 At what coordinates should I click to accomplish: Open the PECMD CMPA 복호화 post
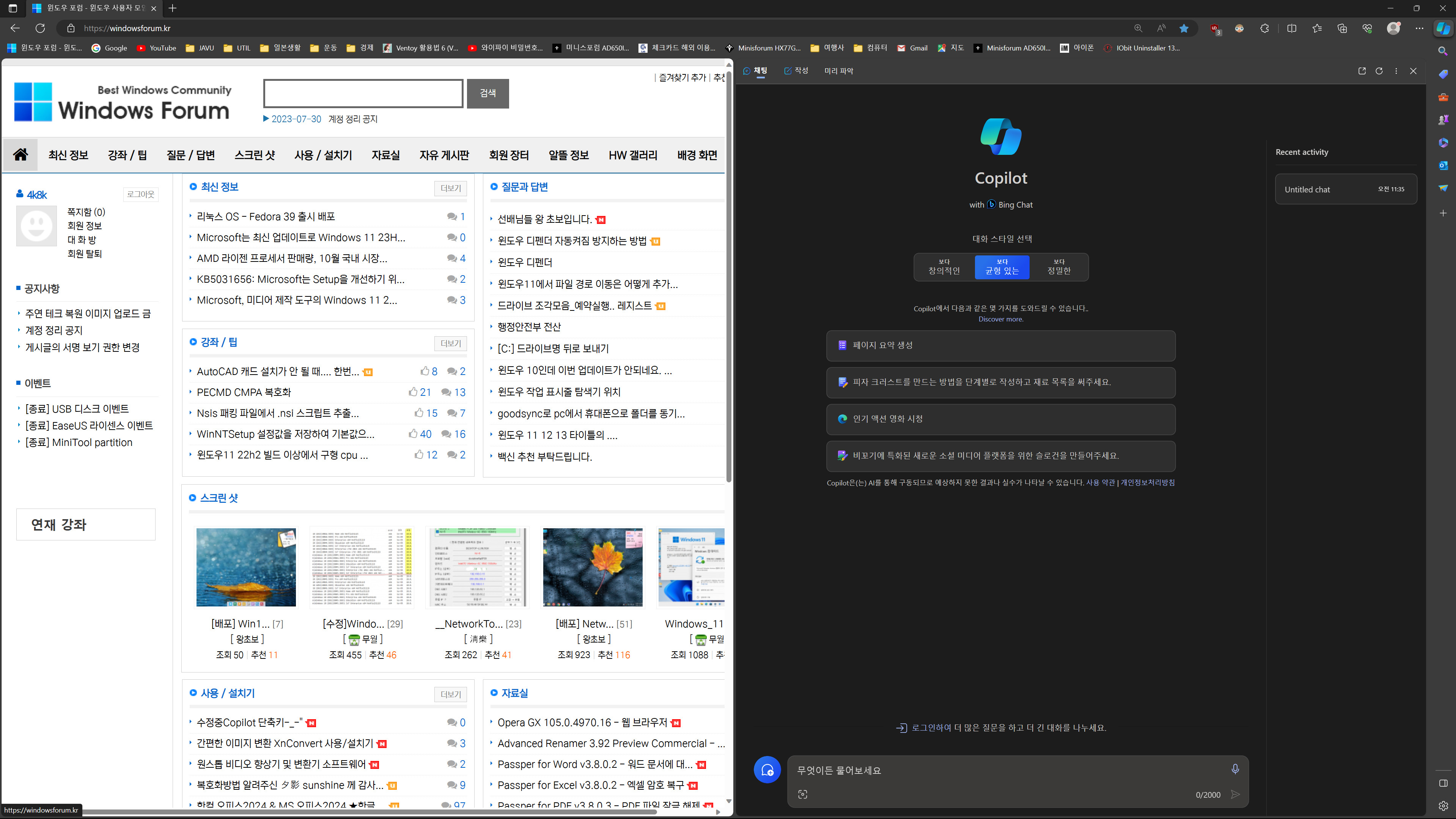244,392
